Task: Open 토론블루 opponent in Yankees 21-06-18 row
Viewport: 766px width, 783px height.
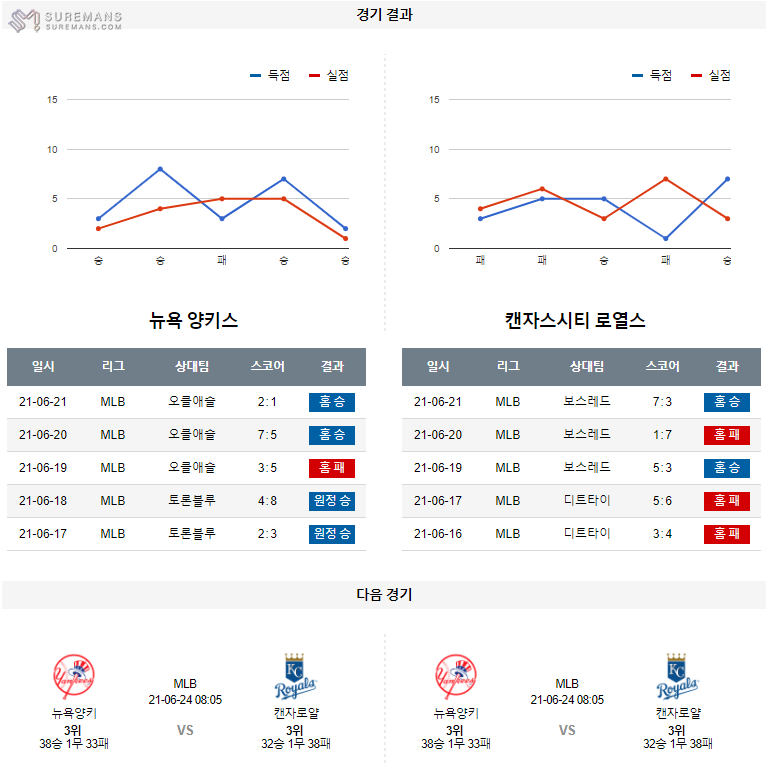Action: 192,501
